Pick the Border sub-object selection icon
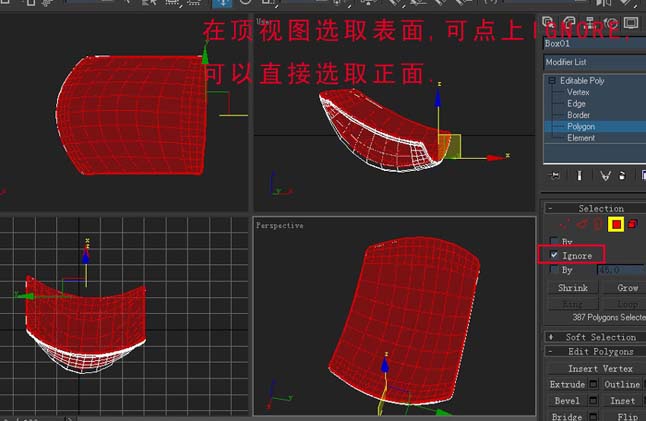Screen dimensions: 646x421 (598, 224)
